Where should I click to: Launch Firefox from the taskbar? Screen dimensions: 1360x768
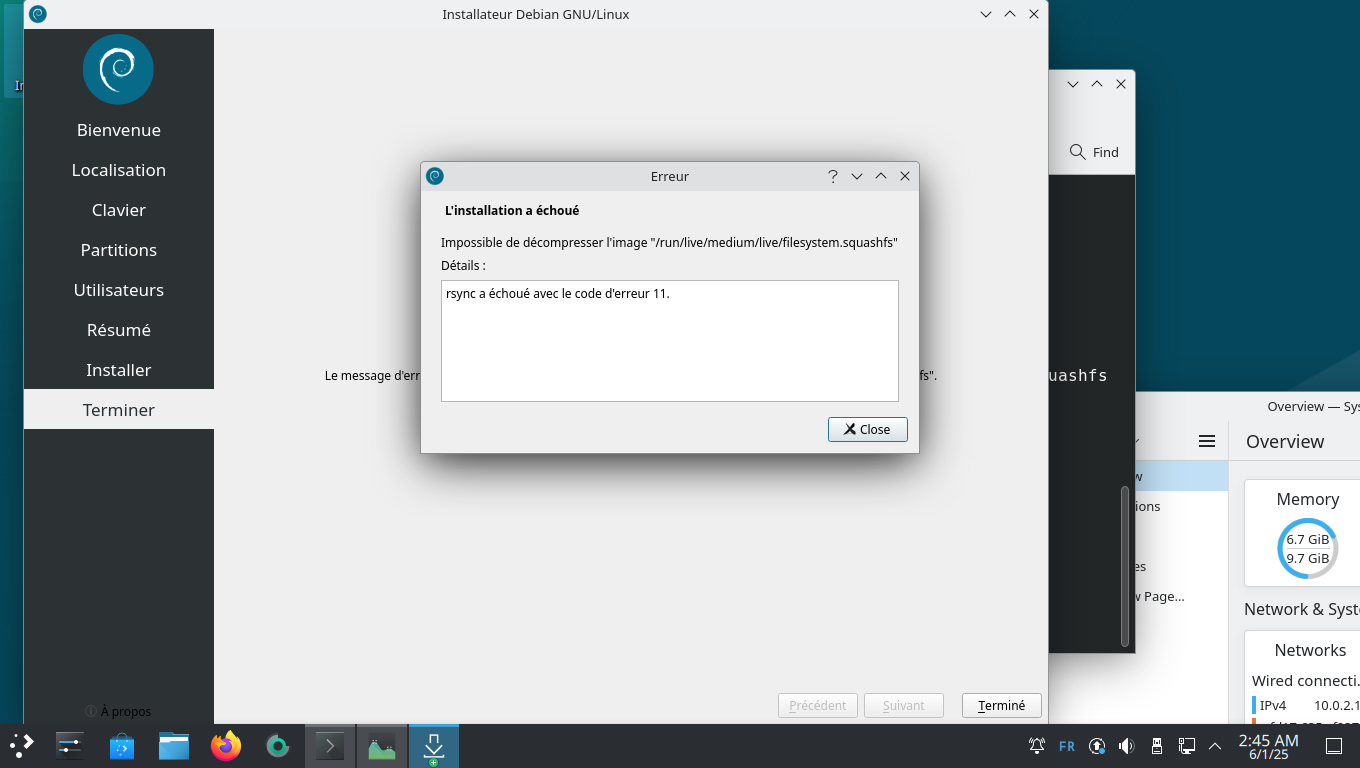226,745
